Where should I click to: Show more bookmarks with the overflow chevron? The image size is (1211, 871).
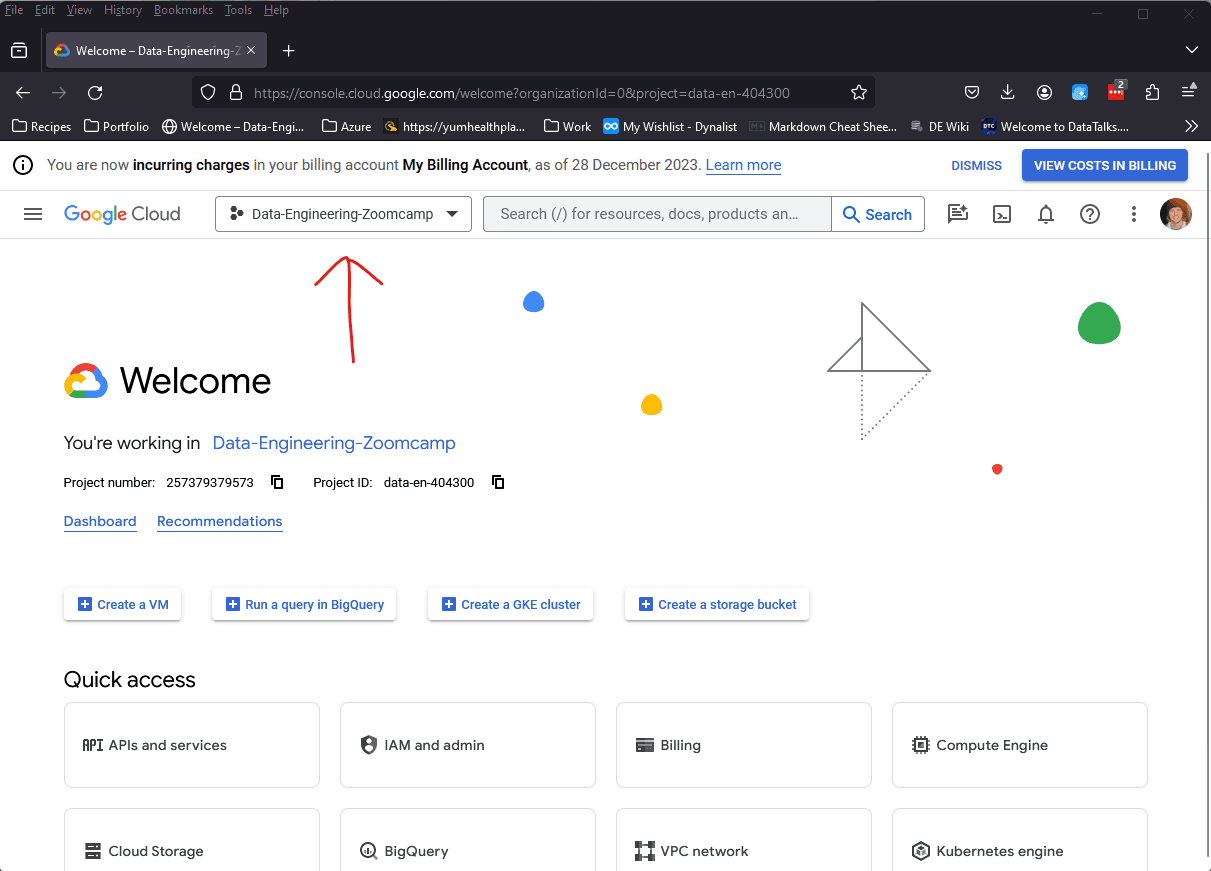[x=1191, y=126]
